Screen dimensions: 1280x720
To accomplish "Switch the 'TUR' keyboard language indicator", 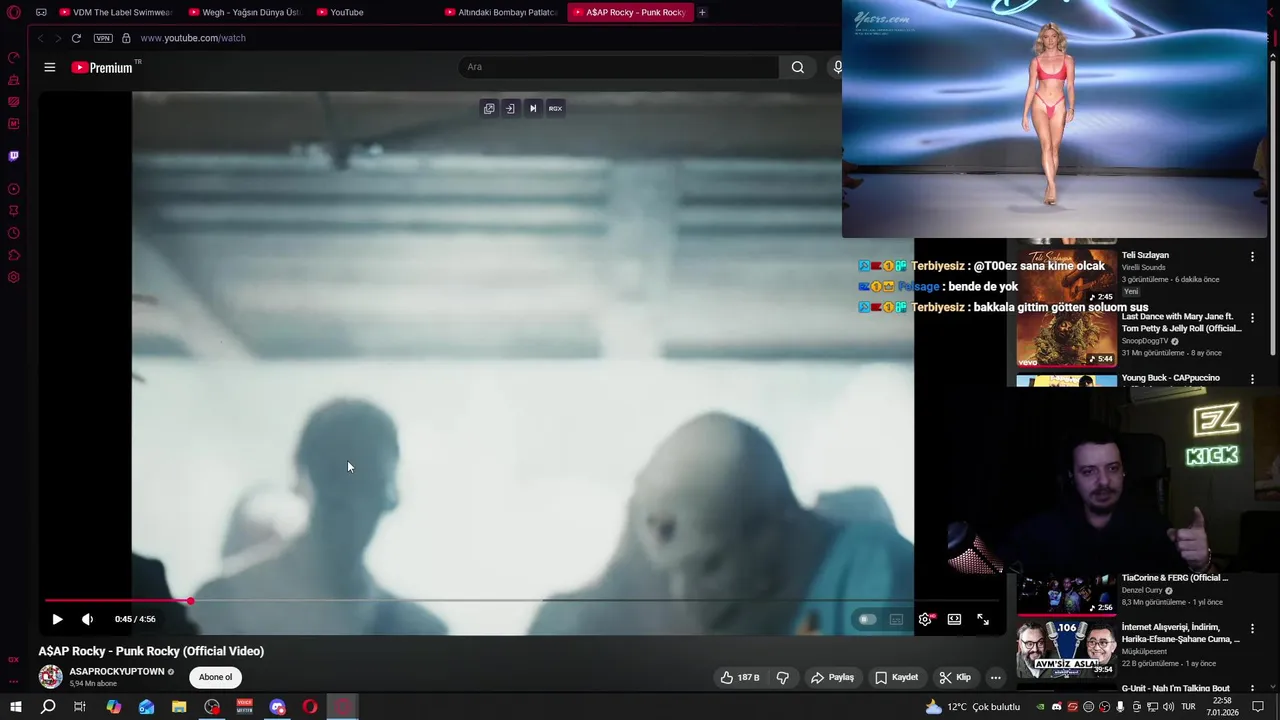I will (x=1189, y=707).
